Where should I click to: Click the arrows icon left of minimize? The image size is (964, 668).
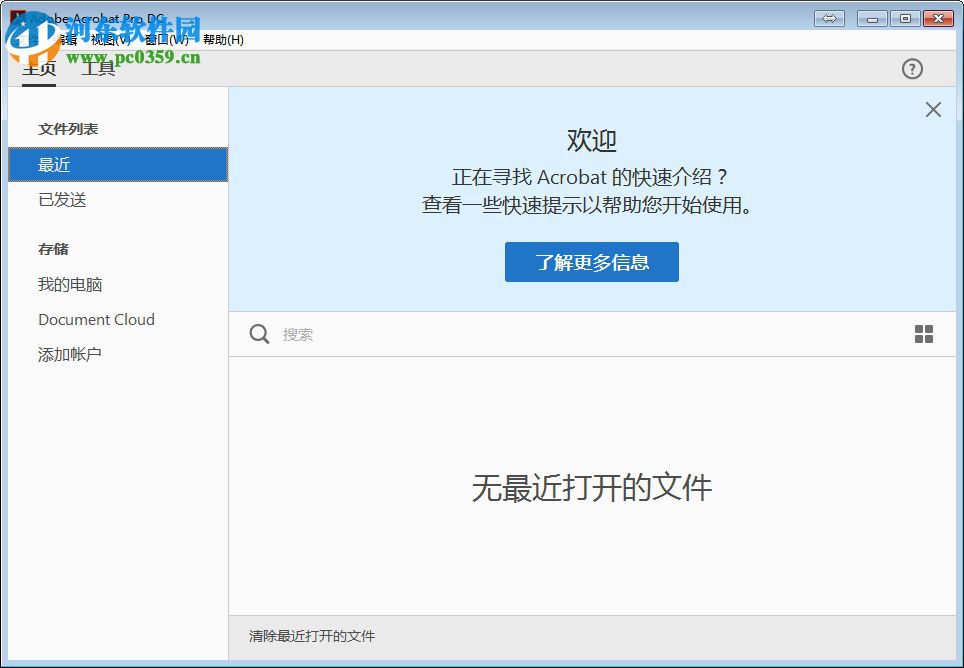coord(829,17)
